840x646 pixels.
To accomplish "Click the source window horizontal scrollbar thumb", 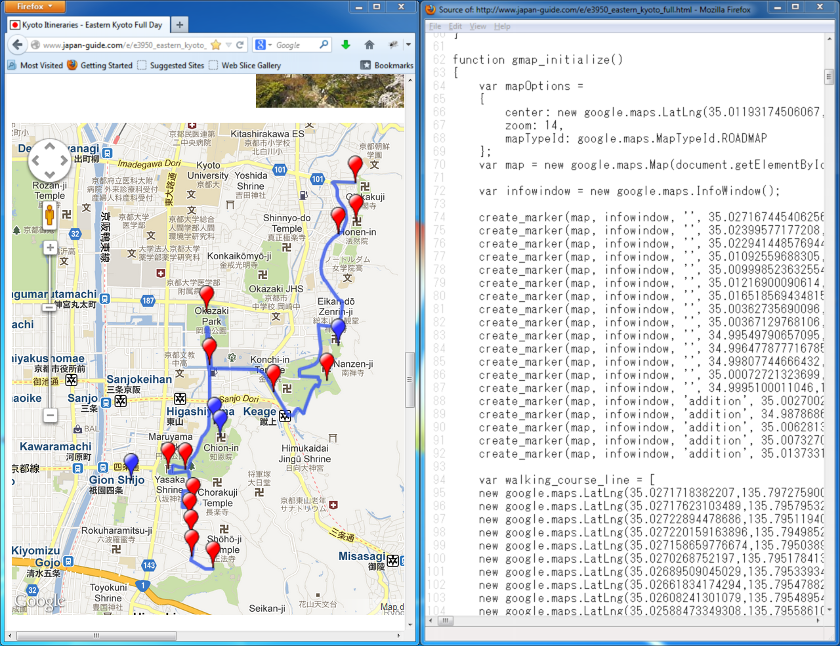I will click(x=445, y=621).
